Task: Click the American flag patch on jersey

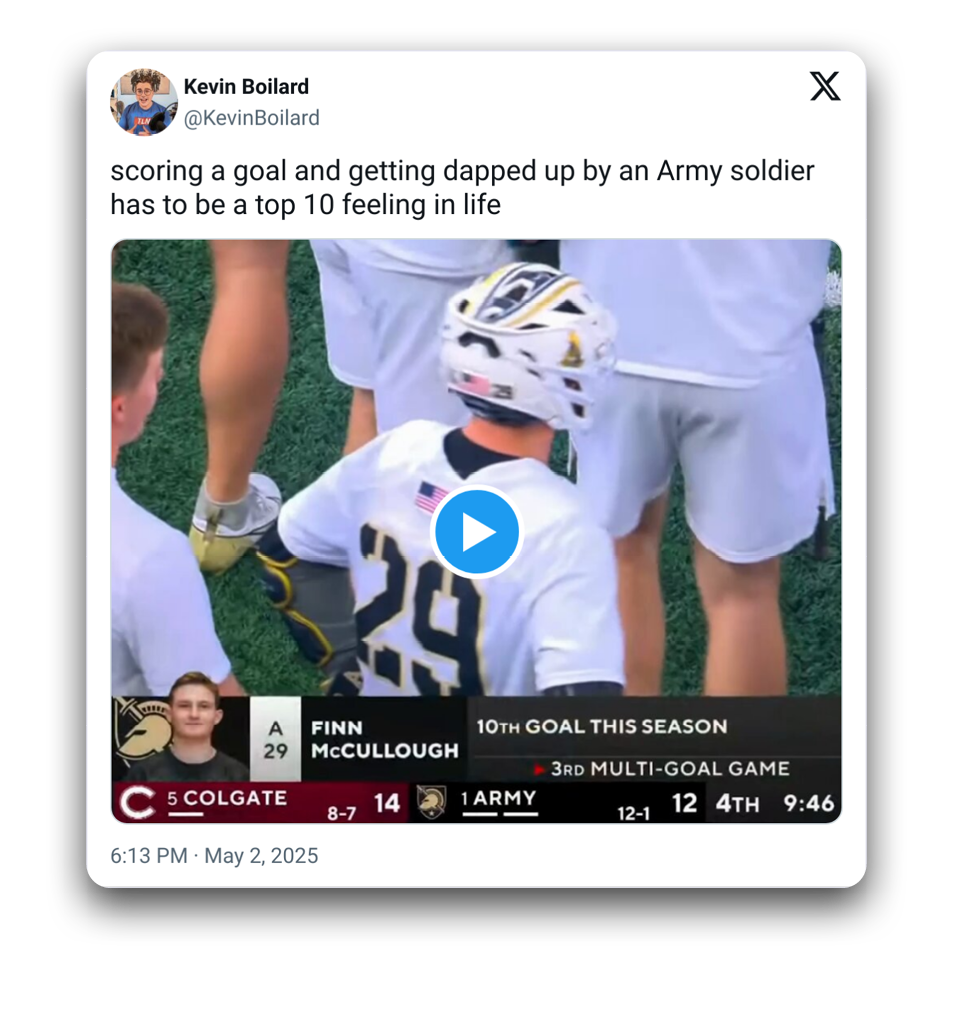Action: 432,496
